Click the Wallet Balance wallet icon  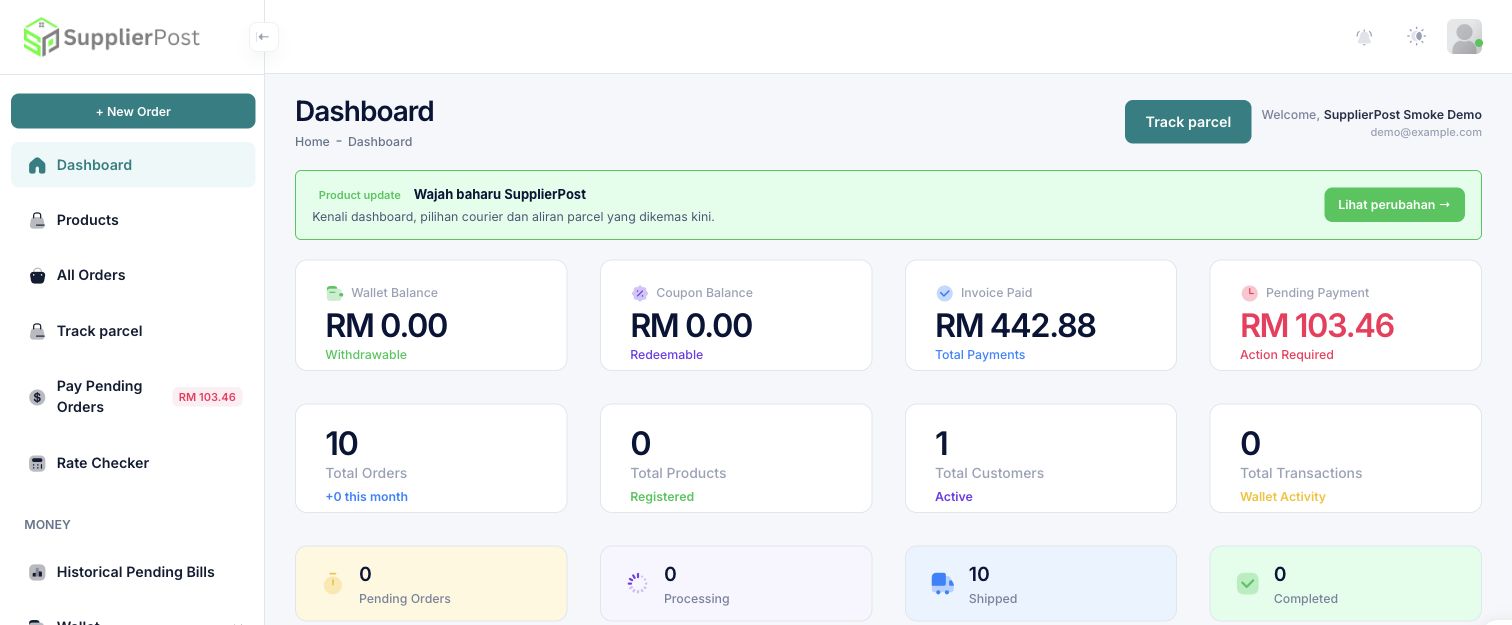pos(335,293)
